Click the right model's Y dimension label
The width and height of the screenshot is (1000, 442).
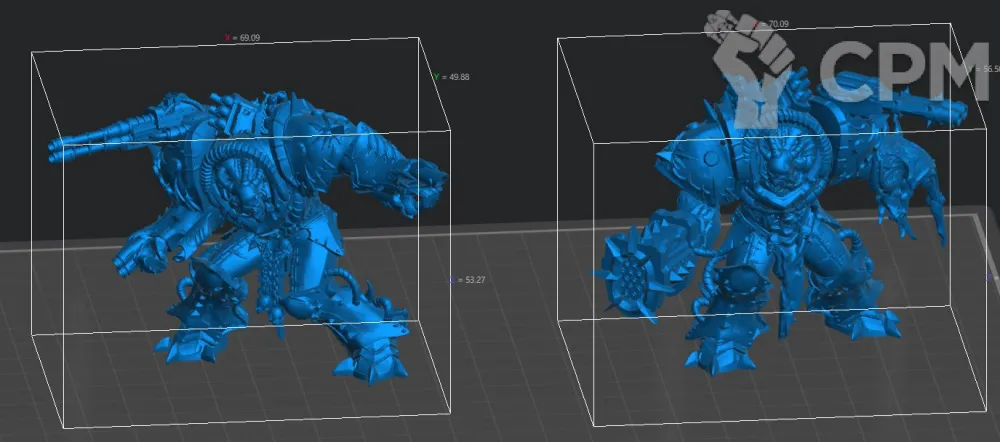(x=985, y=69)
